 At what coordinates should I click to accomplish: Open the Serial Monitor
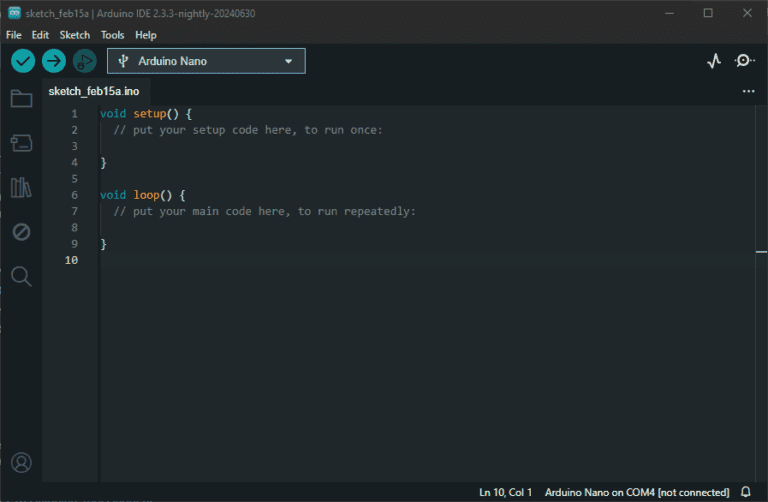tap(744, 61)
